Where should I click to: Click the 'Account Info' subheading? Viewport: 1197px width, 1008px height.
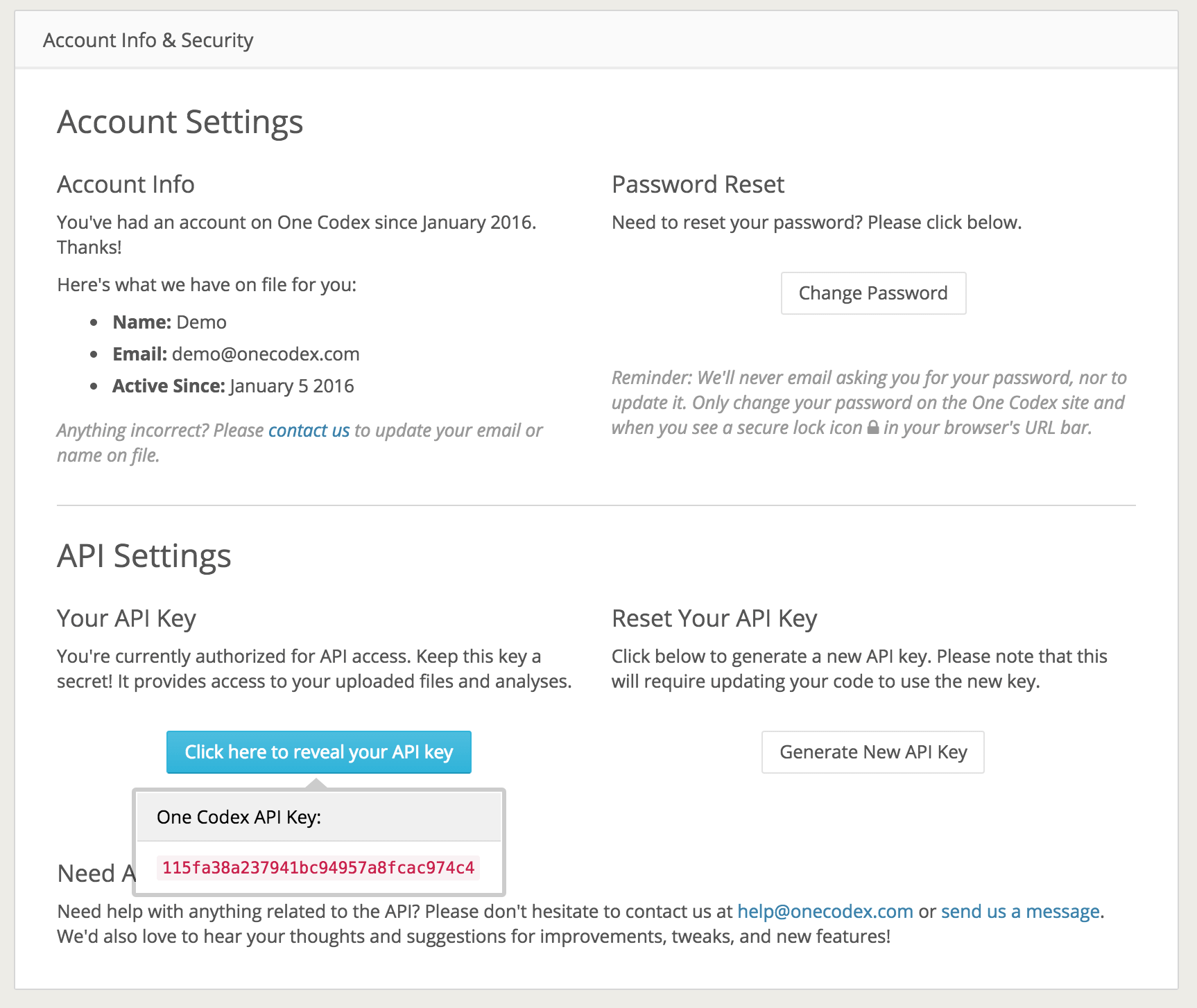pos(126,184)
